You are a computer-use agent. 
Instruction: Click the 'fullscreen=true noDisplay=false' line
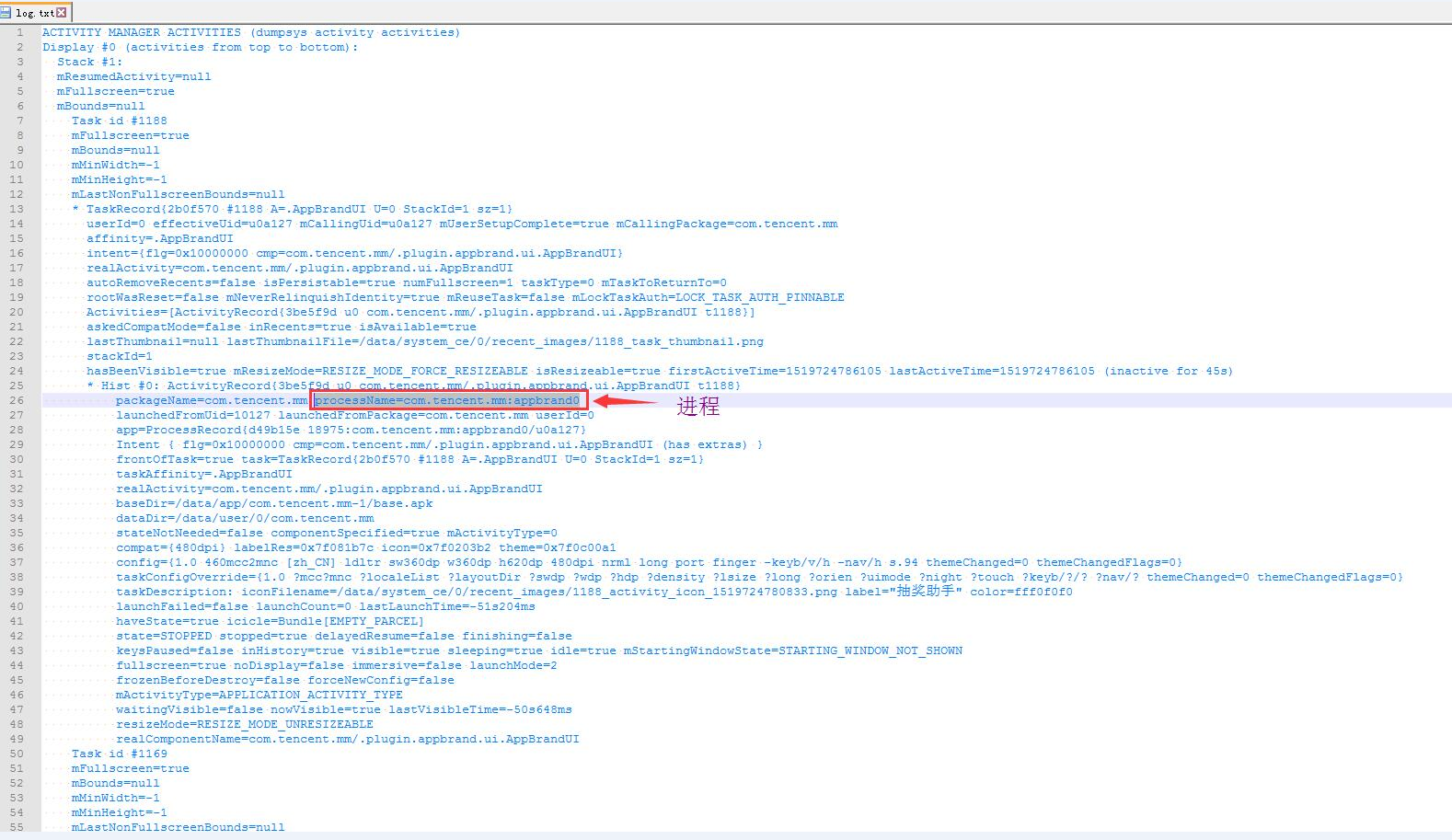tap(337, 665)
